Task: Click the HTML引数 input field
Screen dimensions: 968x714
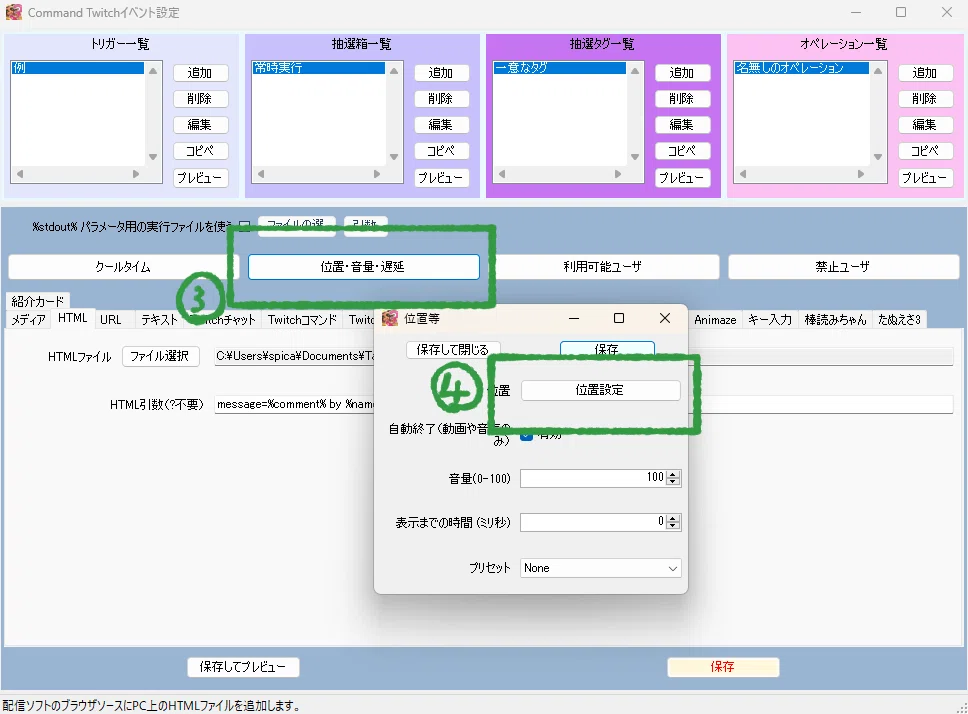Action: pyautogui.click(x=584, y=404)
